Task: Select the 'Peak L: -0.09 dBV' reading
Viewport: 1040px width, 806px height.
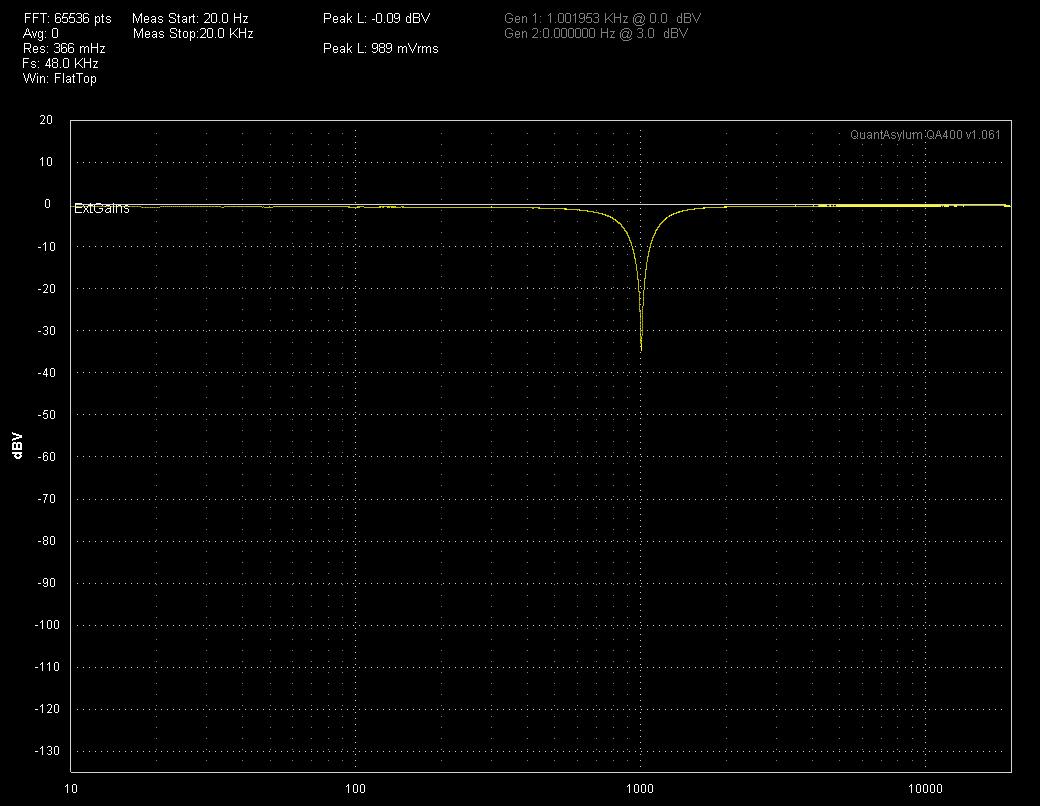Action: 377,19
